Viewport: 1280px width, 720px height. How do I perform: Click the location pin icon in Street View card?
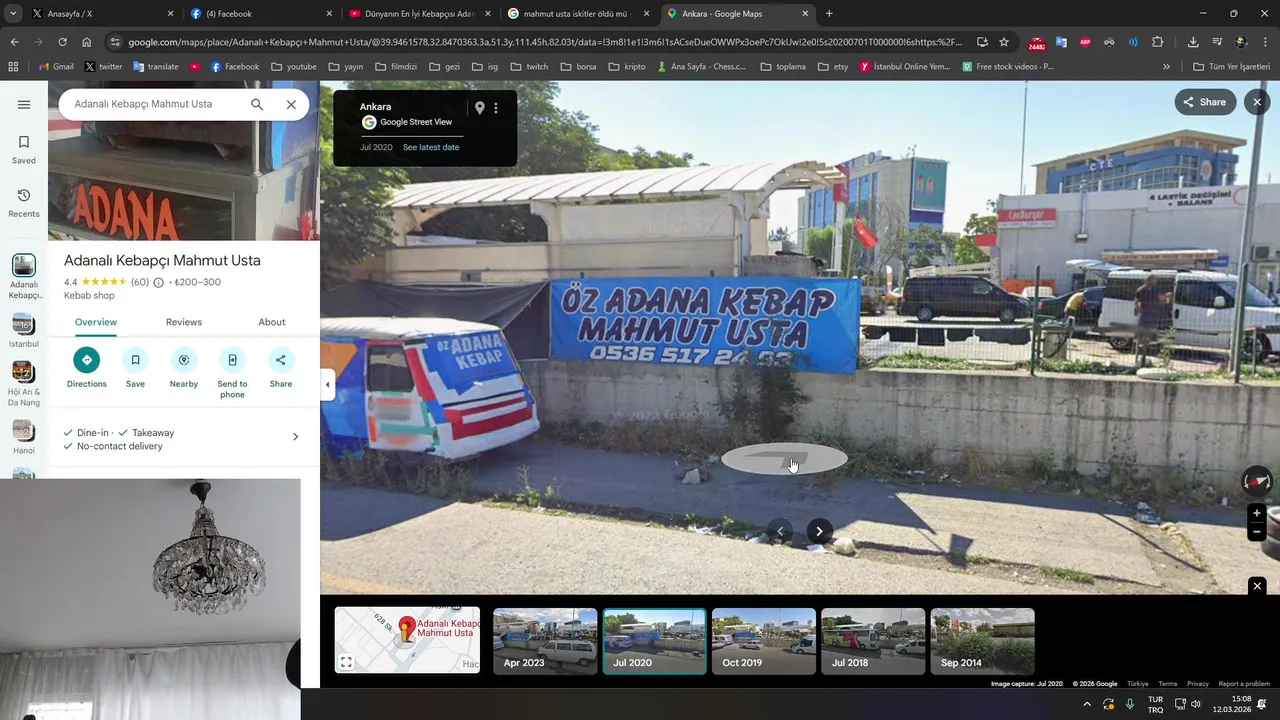click(480, 108)
